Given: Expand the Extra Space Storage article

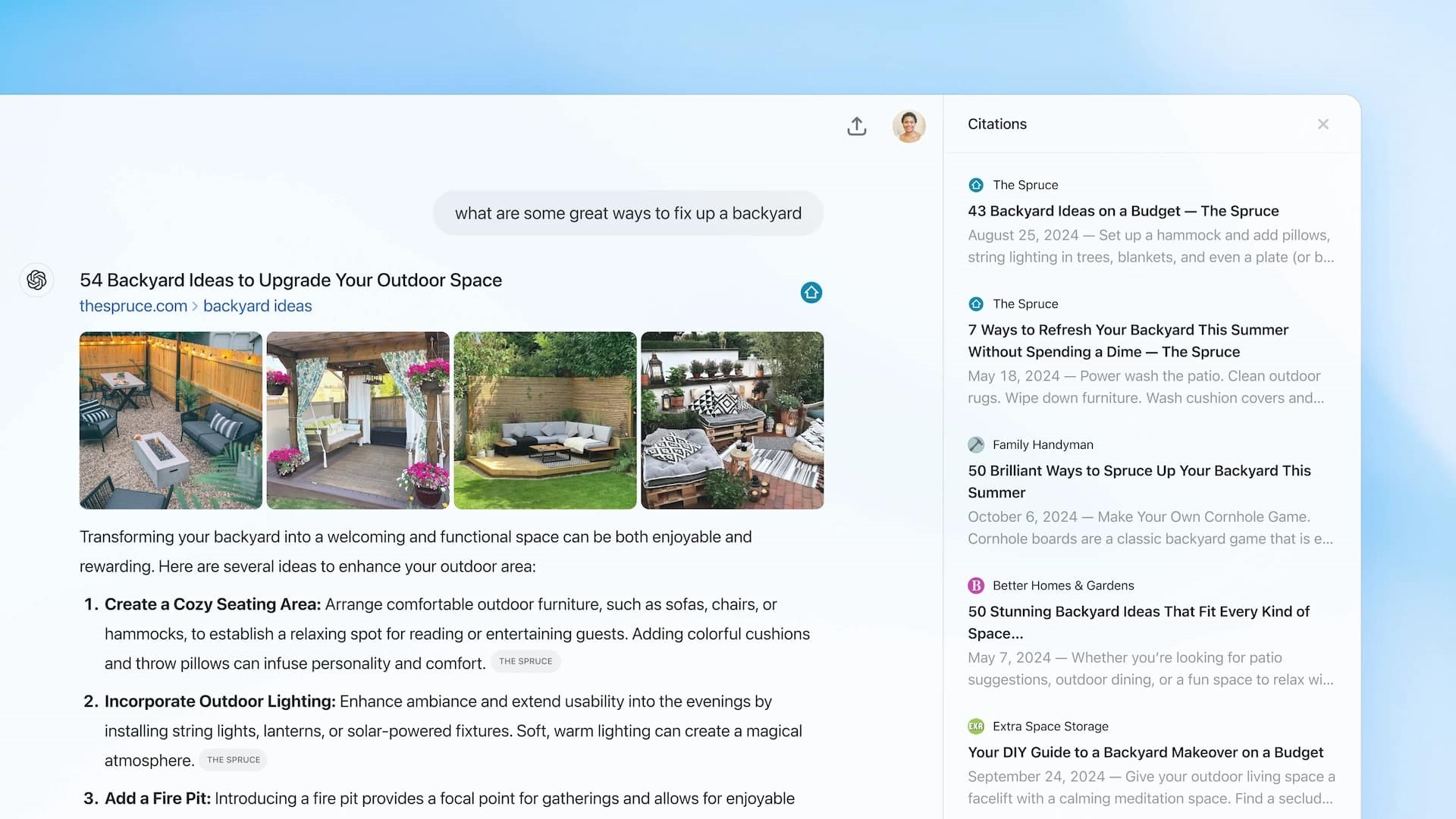Looking at the screenshot, I should click(x=1146, y=752).
